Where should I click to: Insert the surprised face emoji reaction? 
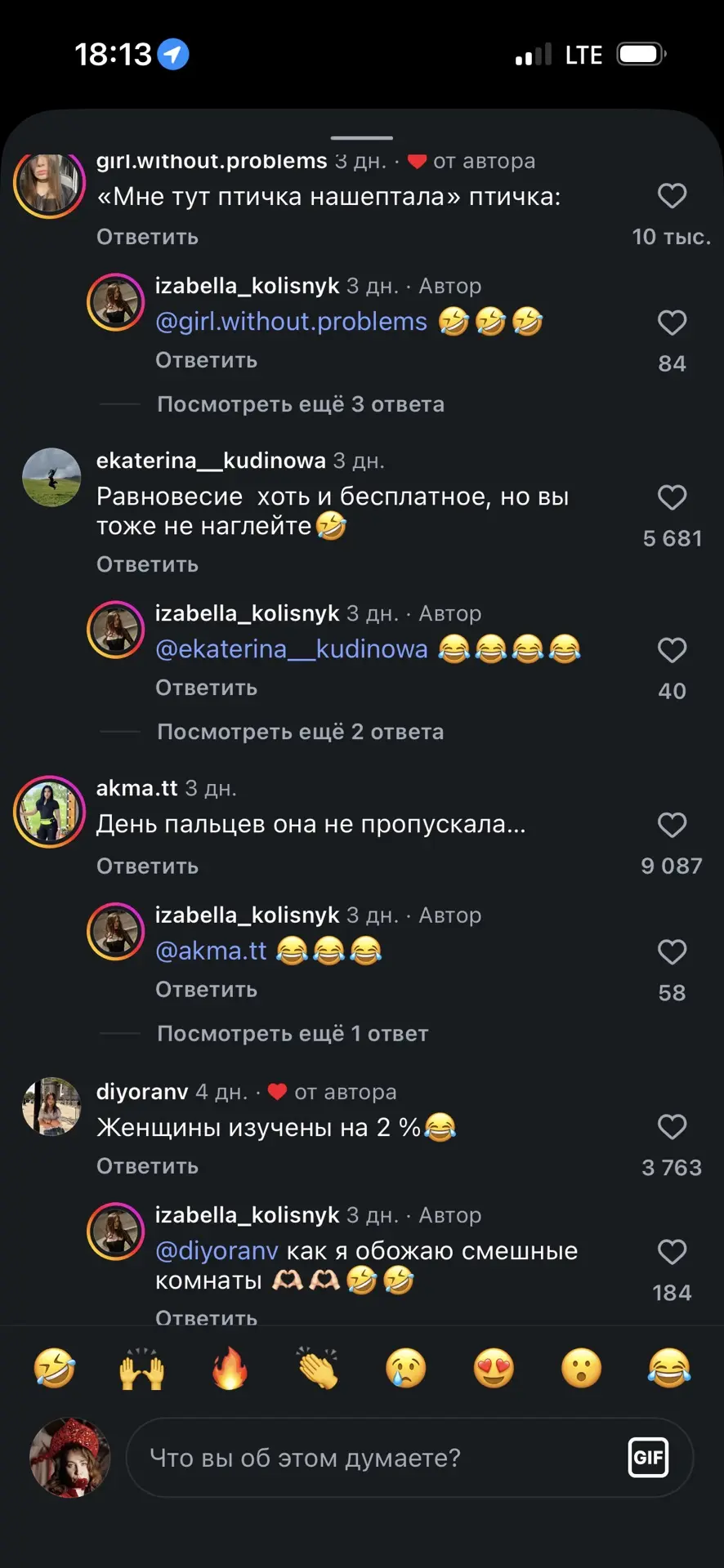[x=582, y=1368]
